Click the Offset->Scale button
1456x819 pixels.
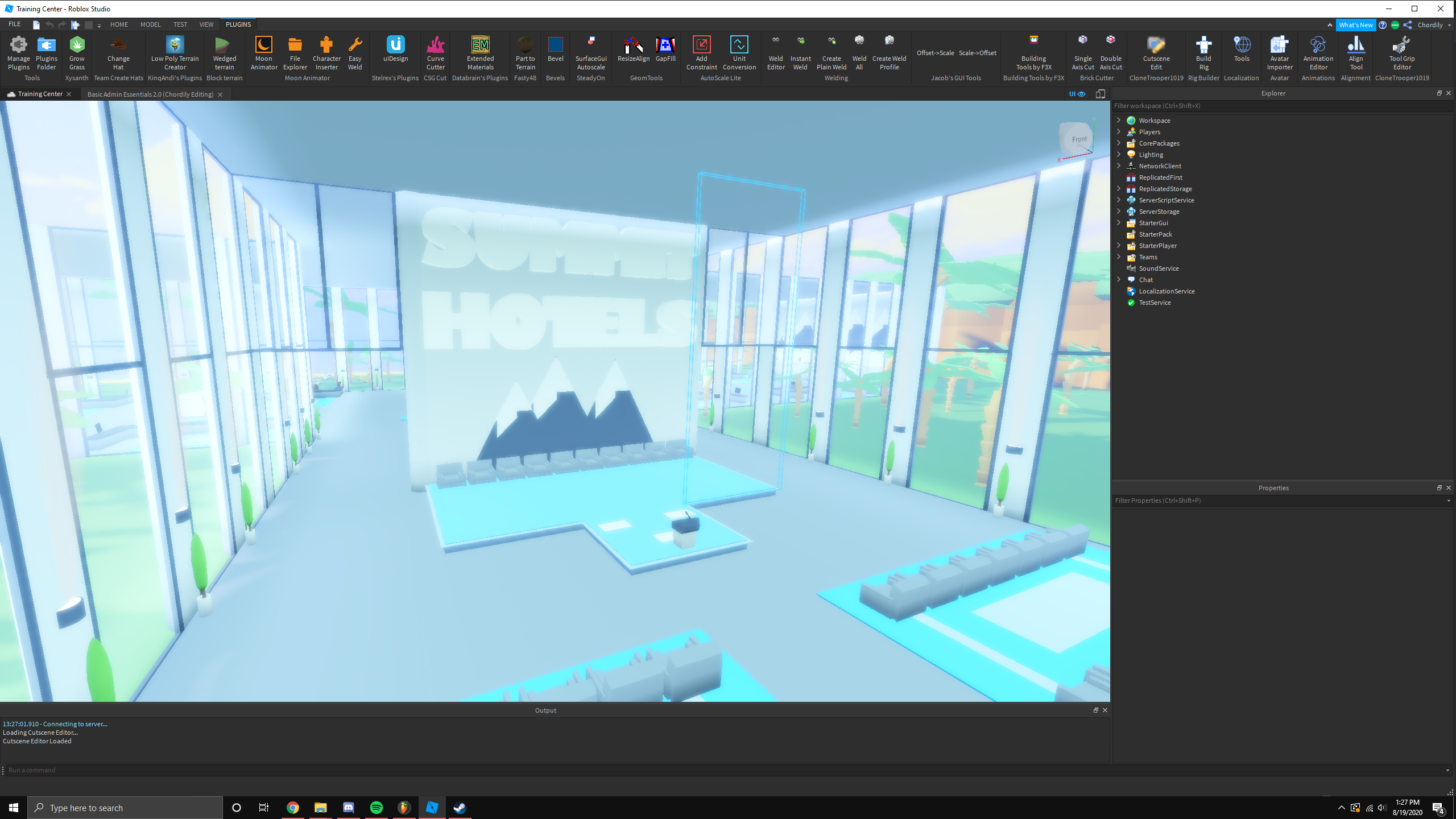tap(935, 53)
